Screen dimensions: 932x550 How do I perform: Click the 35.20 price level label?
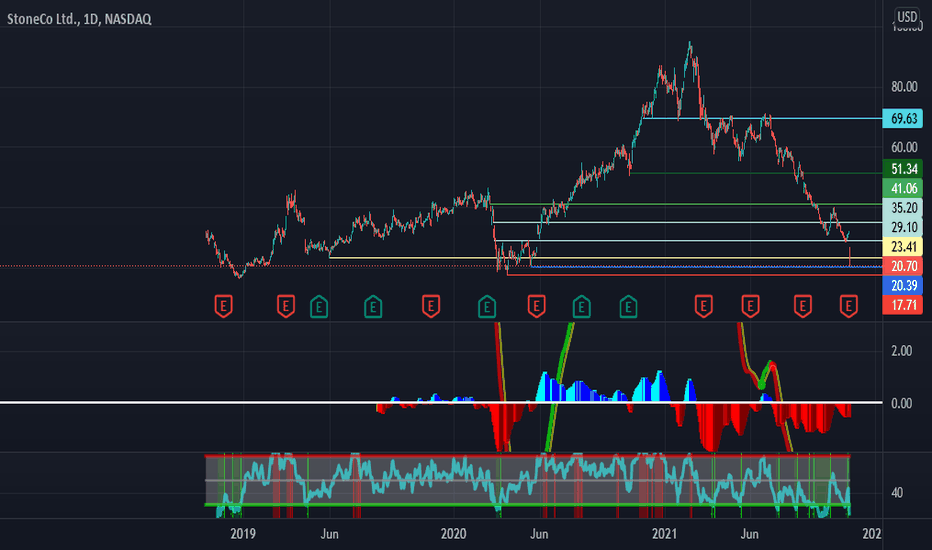pyautogui.click(x=903, y=208)
